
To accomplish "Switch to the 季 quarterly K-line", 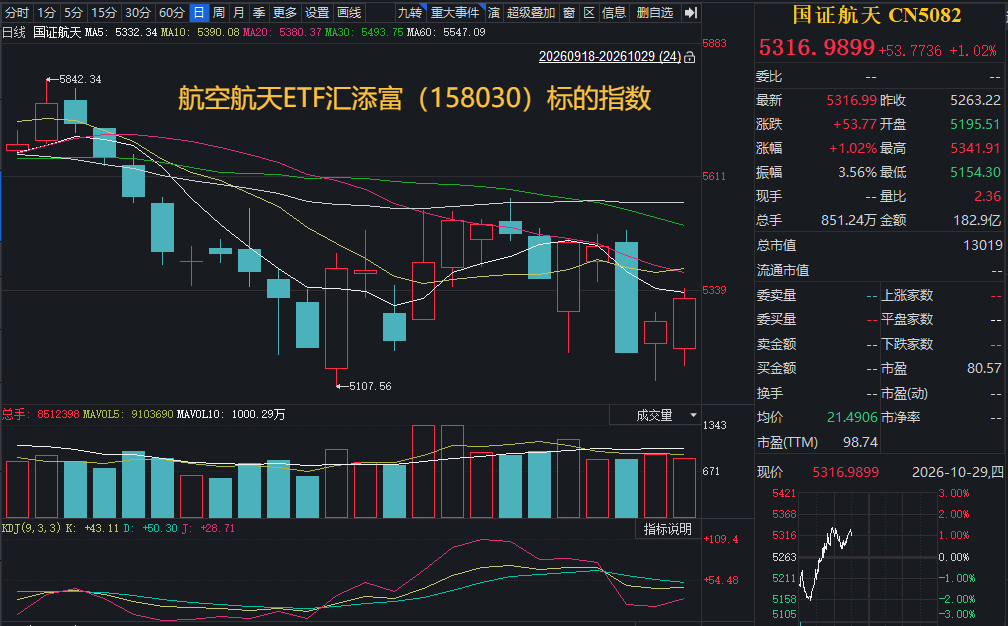I will click(x=259, y=13).
